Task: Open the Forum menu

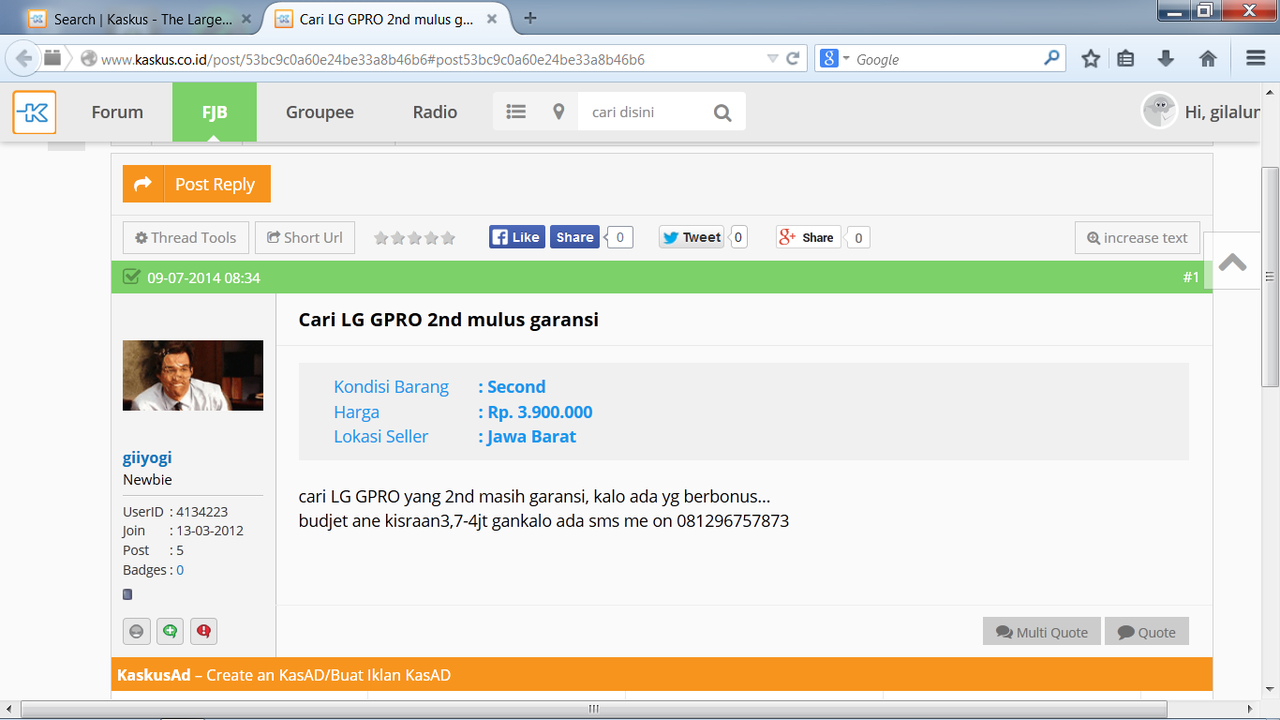Action: point(117,112)
